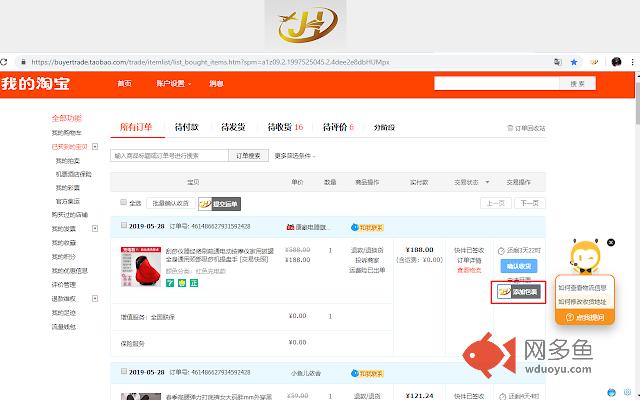This screenshot has height=400, width=640.
Task: Click the chat bubble icon on 点我提问
Action: click(570, 317)
